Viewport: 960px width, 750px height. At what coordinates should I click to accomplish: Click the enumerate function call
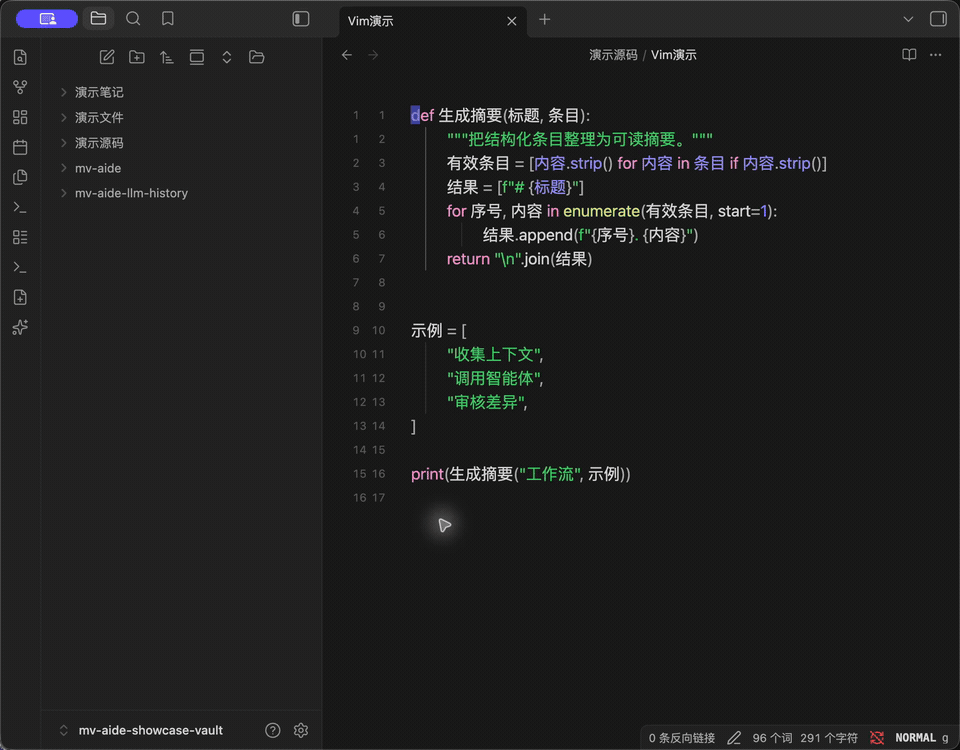(601, 211)
